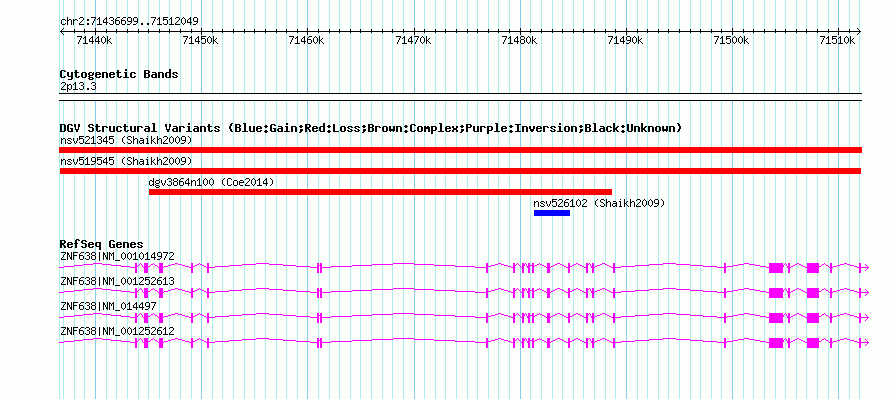Screen dimensions: 890x399
Task: Click the nsv521345 red loss variant bar
Action: tap(460, 150)
